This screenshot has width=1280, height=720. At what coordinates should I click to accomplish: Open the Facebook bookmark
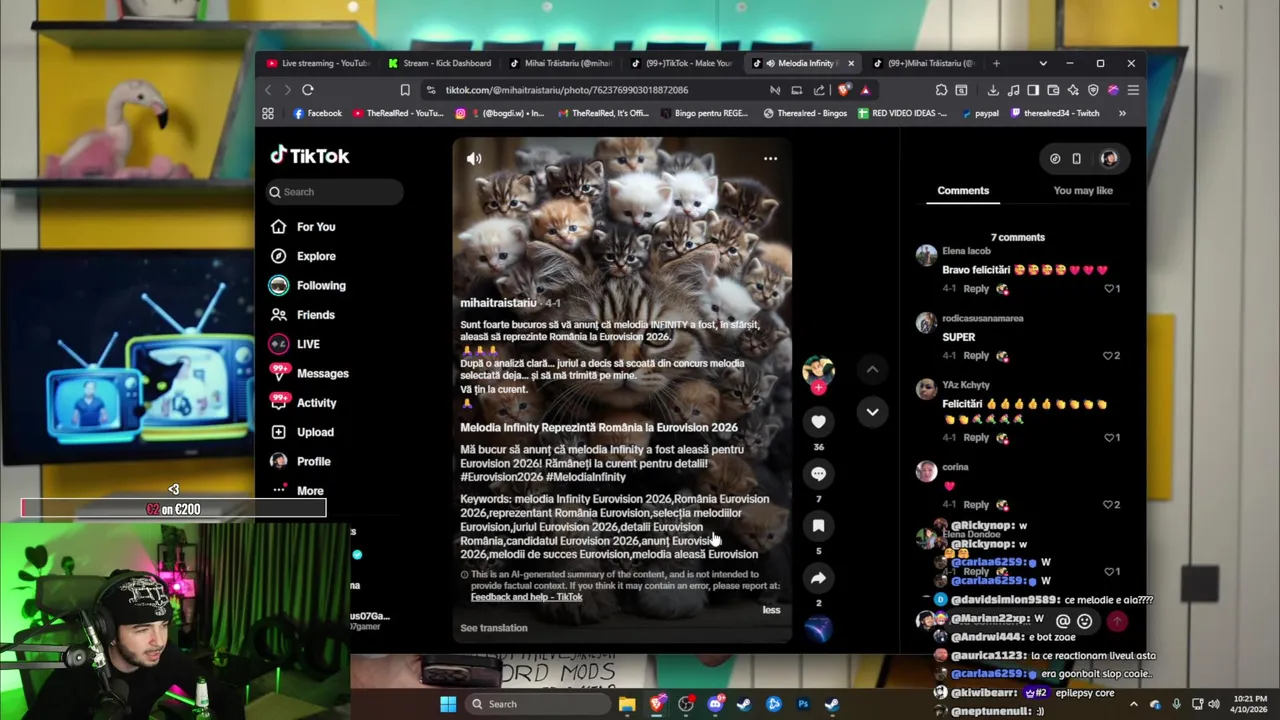[x=317, y=113]
